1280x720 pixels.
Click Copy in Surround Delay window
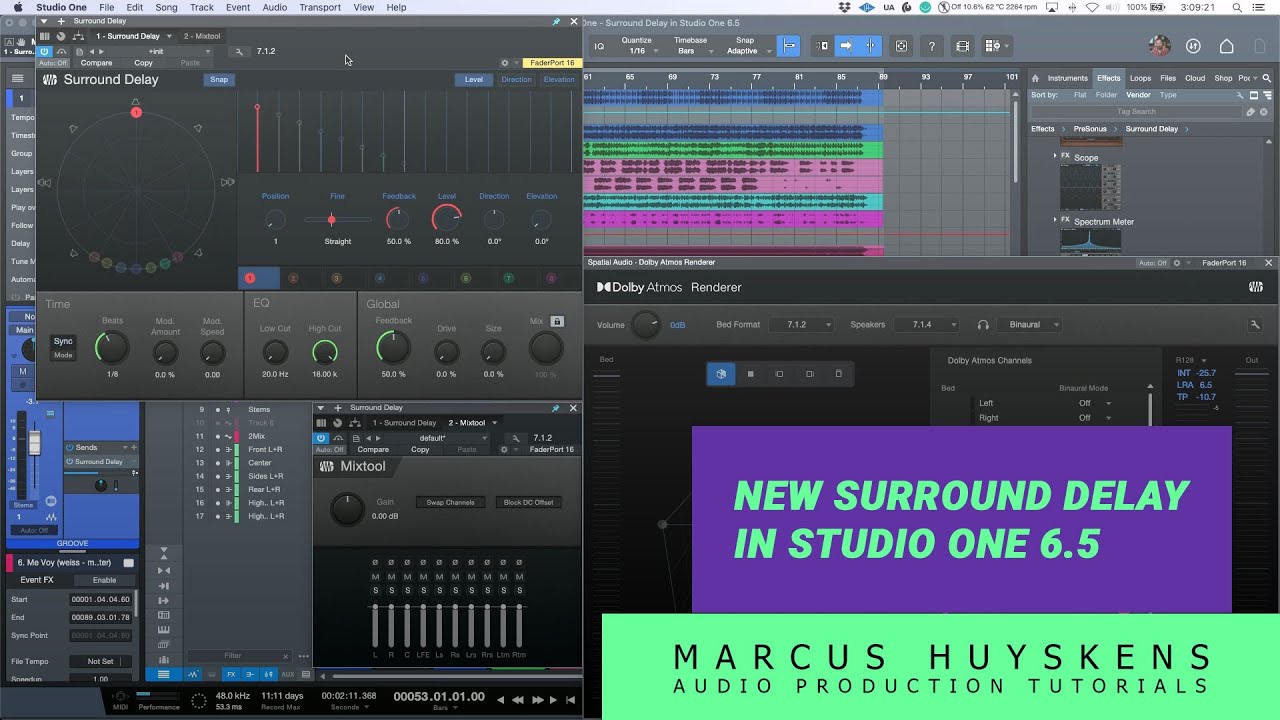[x=143, y=63]
